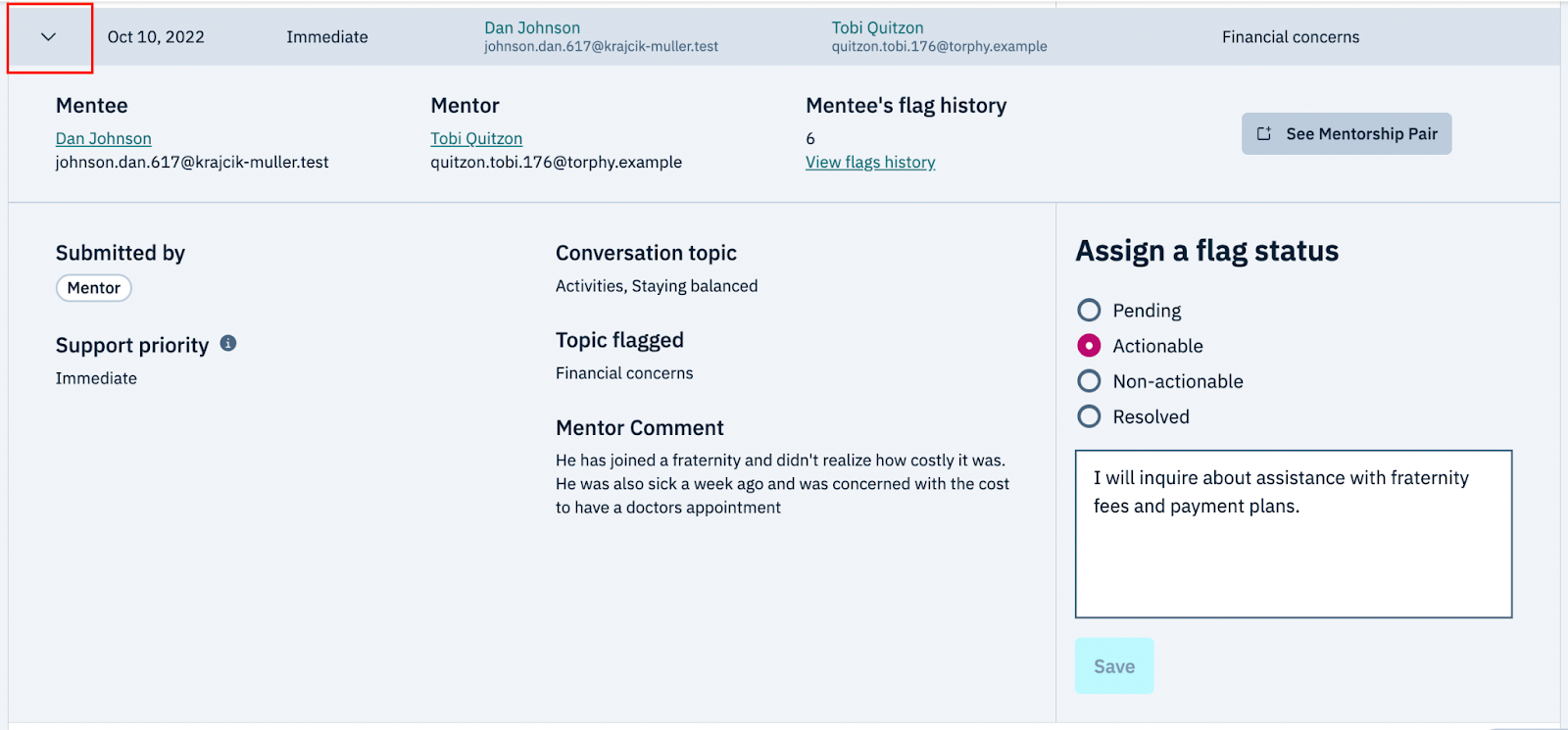Click the external link icon on See Mentorship Pair
Viewport: 1568px width, 730px height.
point(1264,134)
